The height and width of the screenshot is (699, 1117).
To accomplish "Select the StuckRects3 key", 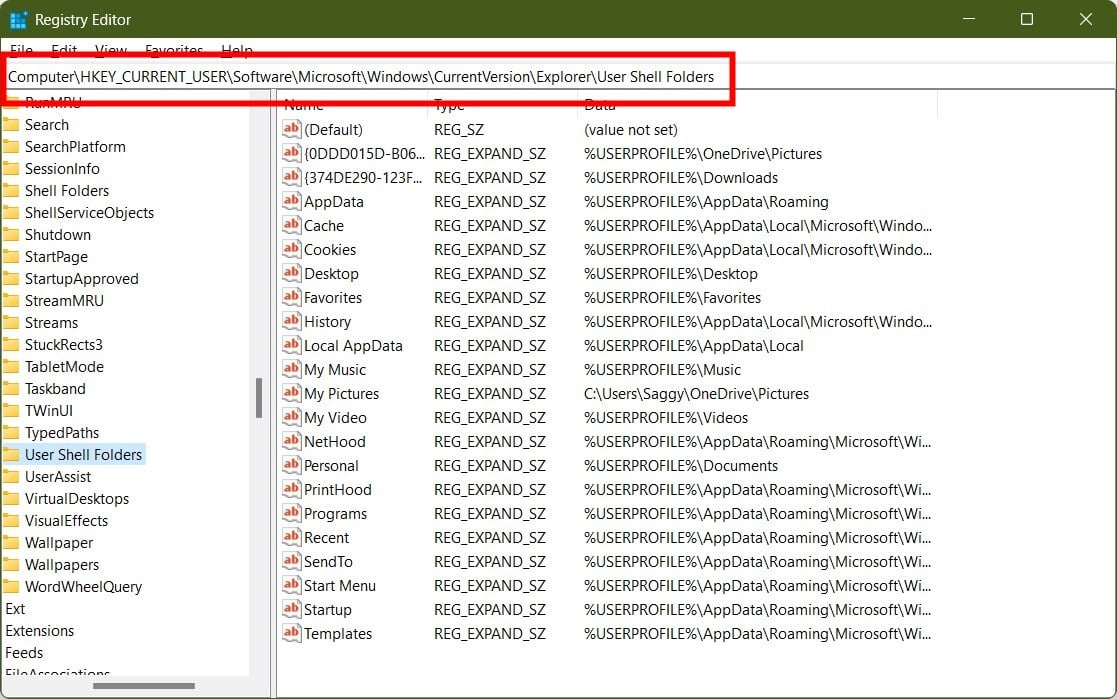I will (x=63, y=346).
